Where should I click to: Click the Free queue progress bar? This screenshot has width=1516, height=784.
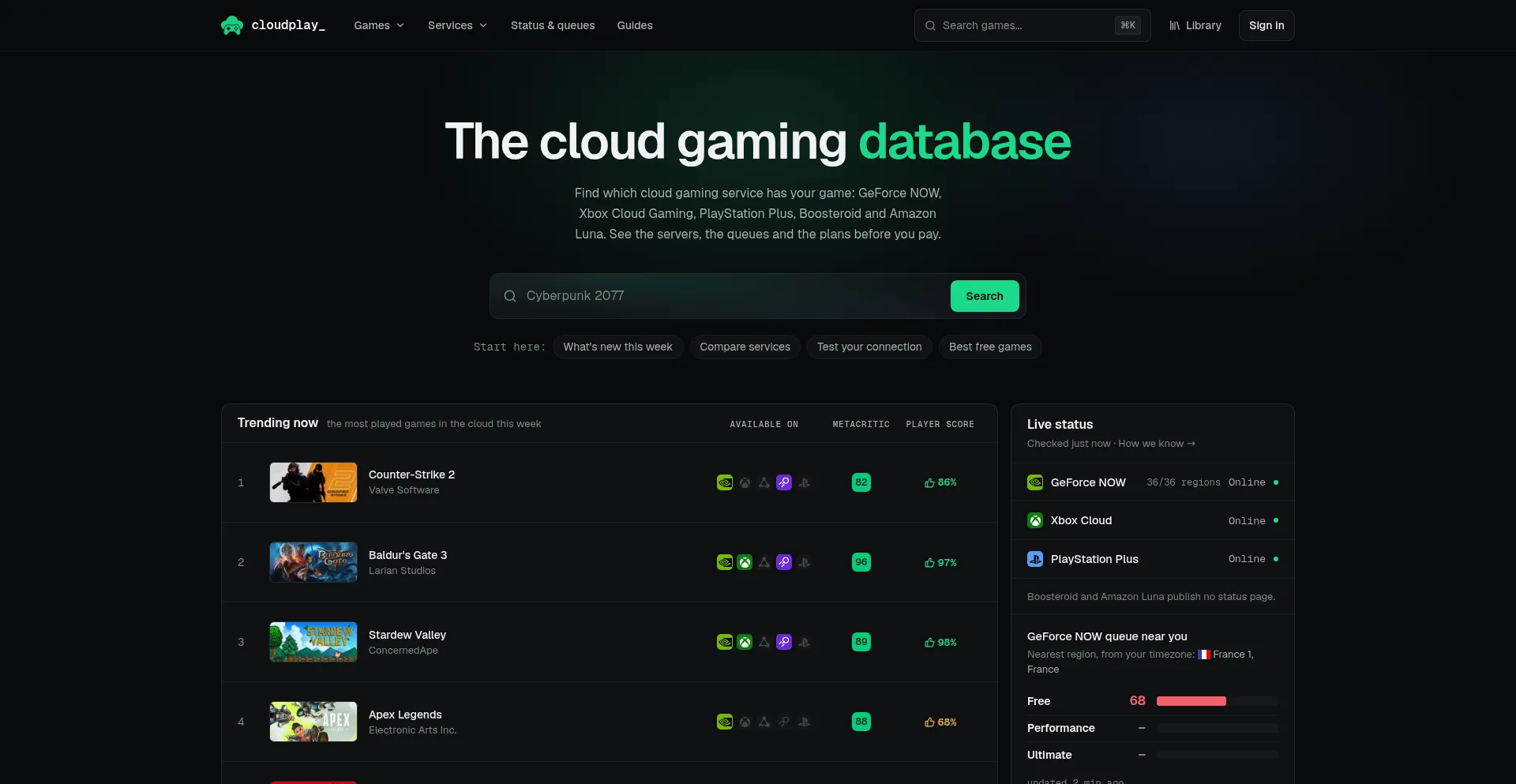(x=1218, y=701)
